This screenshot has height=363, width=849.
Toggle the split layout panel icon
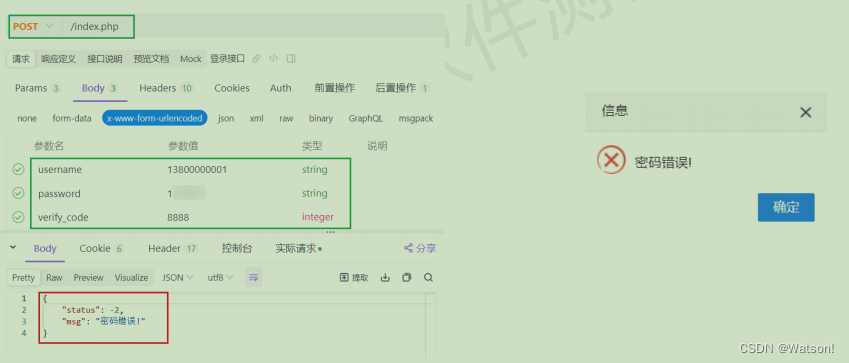291,59
